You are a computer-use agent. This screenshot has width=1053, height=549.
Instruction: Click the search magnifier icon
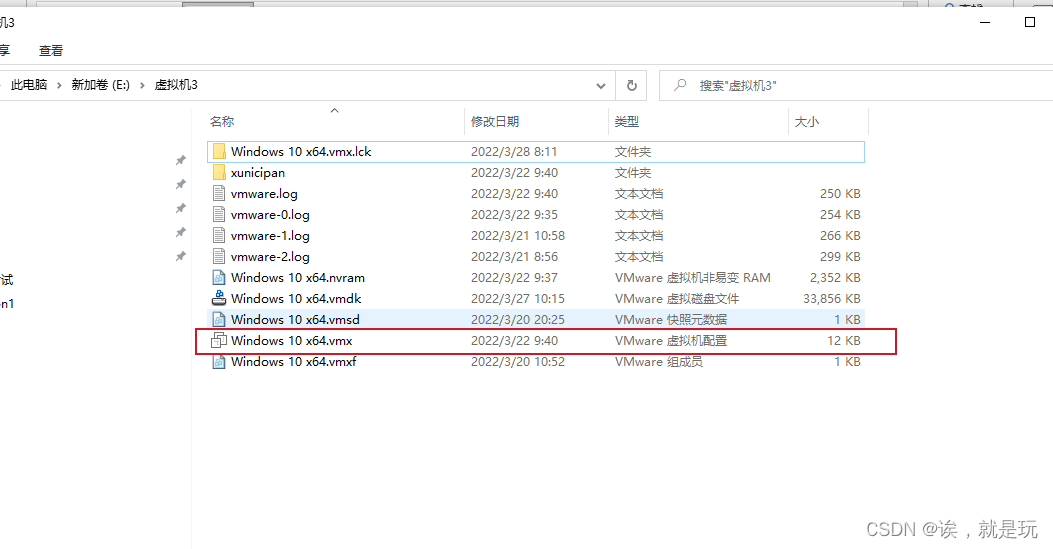tap(680, 85)
